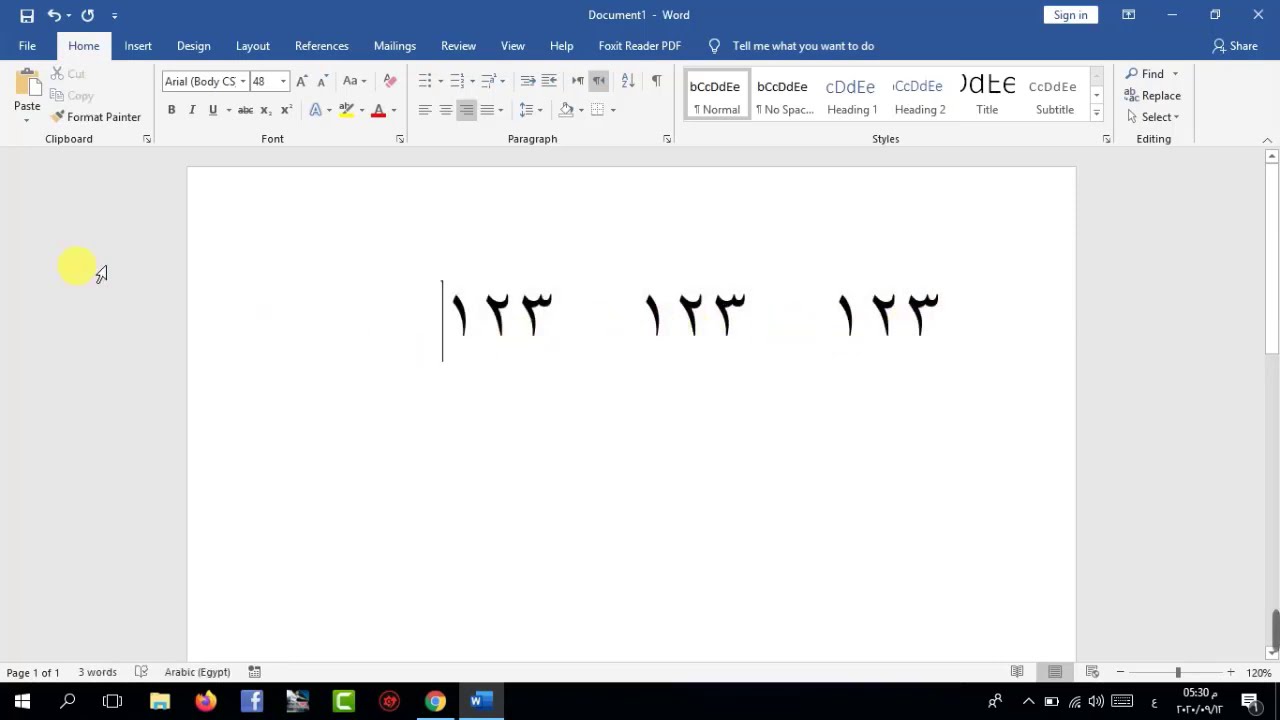Switch to the Design tab

[x=193, y=46]
